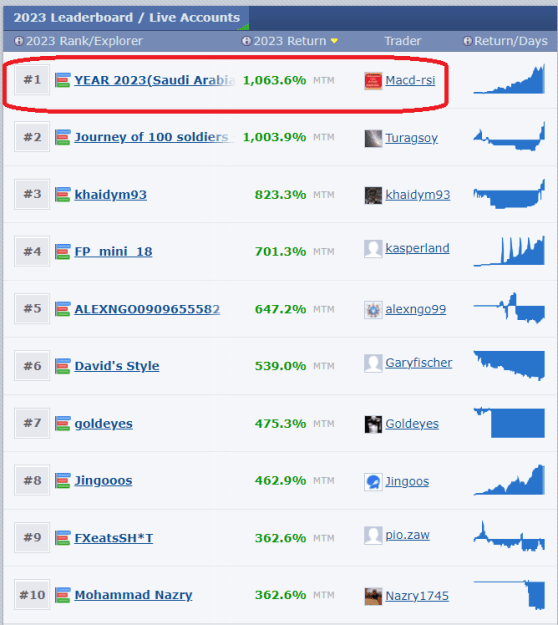This screenshot has height=625, width=558.
Task: Open khaidym93 system link in rank #3 row
Action: [110, 195]
